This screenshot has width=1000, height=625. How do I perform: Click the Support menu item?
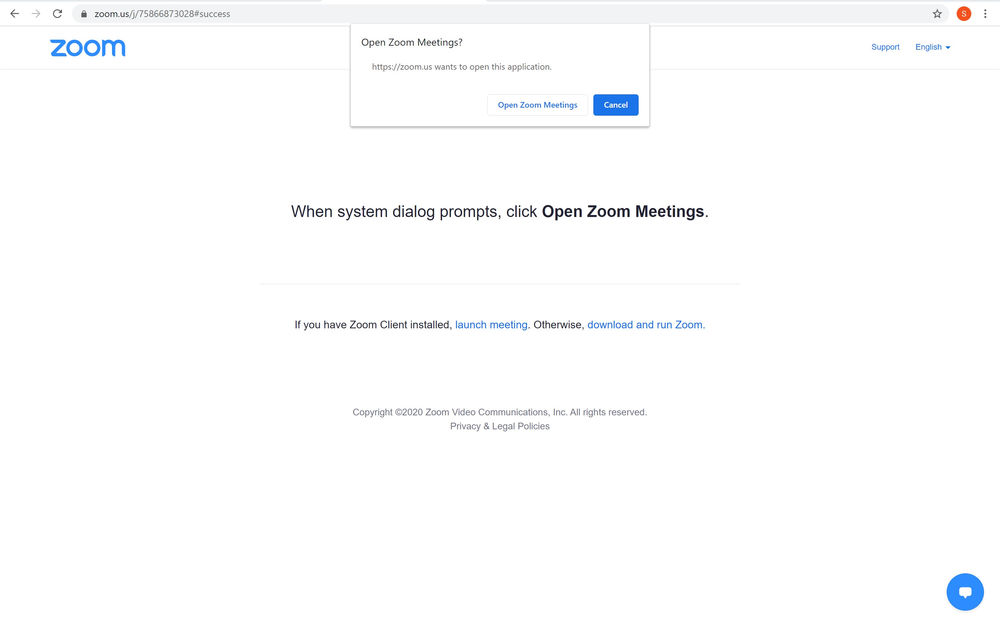[885, 46]
